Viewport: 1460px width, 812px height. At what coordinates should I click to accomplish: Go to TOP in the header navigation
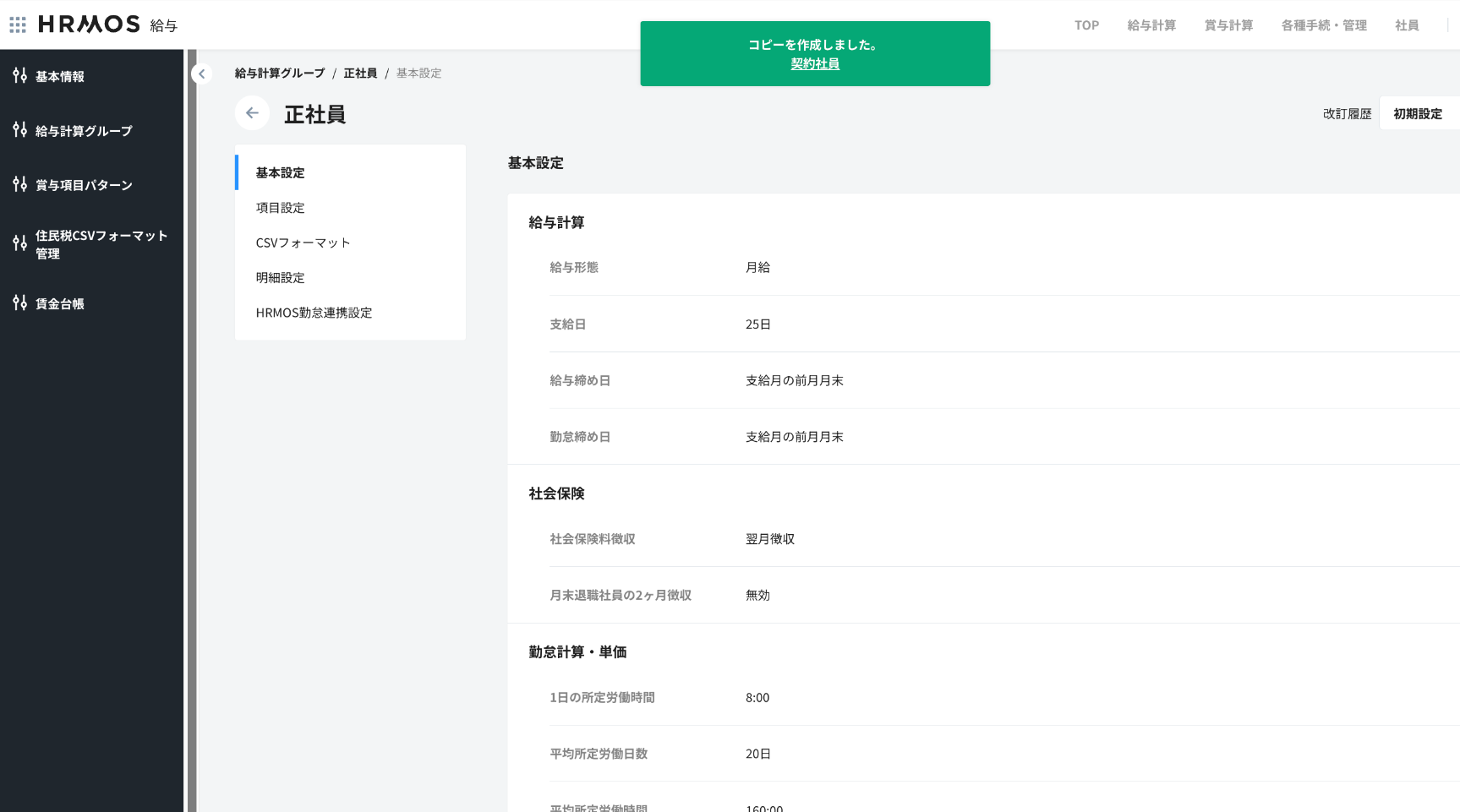(x=1086, y=25)
